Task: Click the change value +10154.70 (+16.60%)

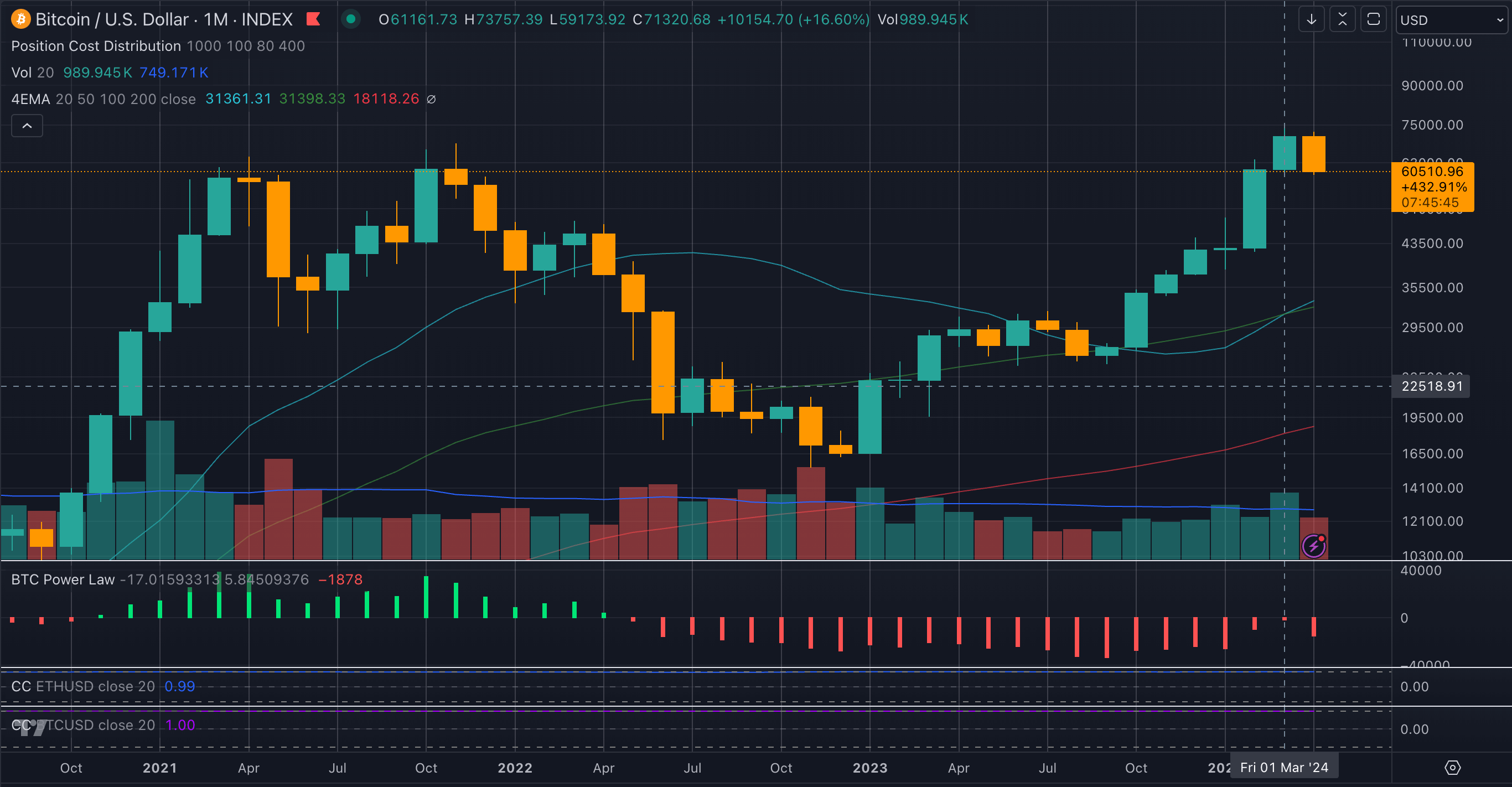Action: click(x=794, y=19)
